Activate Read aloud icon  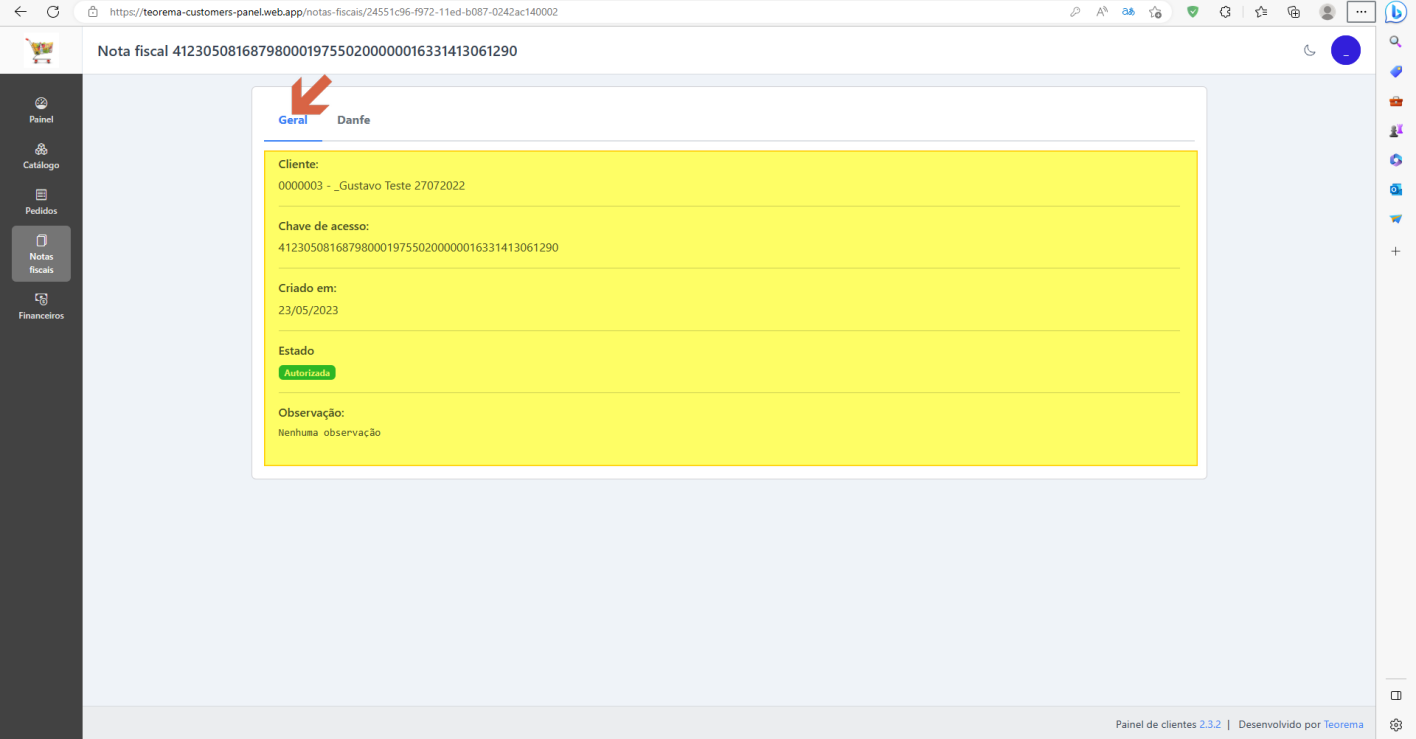(1102, 12)
